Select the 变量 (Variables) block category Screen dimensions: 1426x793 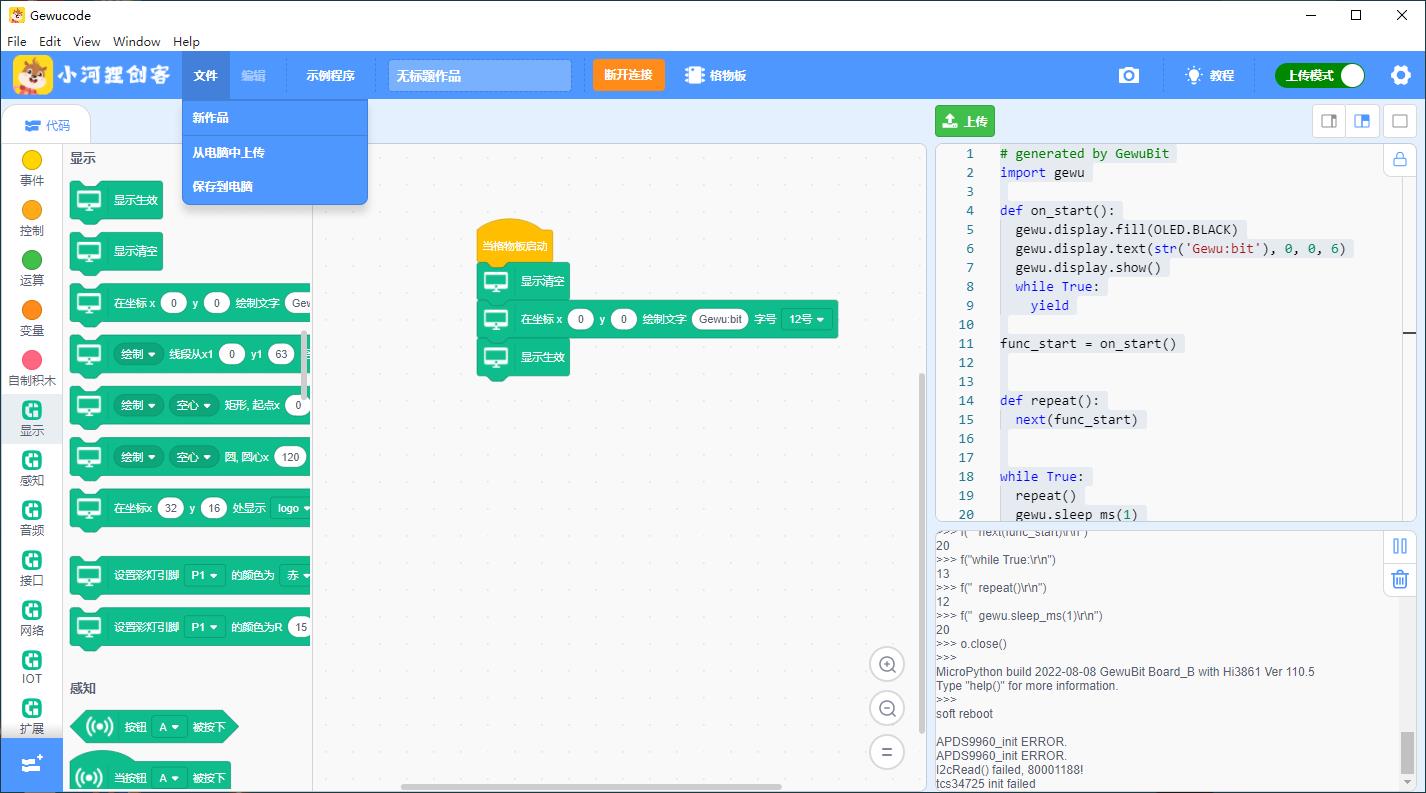pyautogui.click(x=32, y=318)
